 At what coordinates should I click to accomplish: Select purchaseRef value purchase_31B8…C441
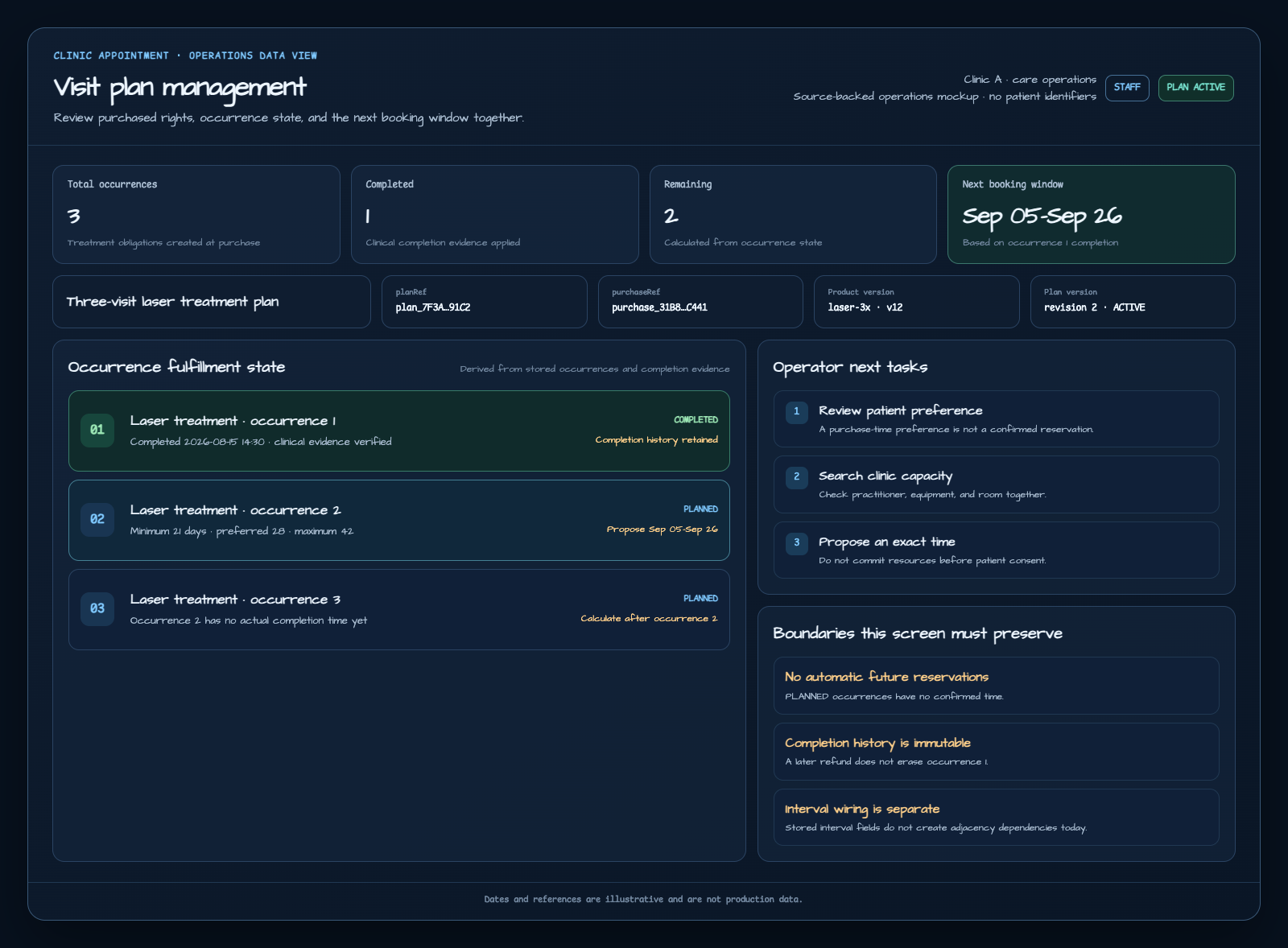tap(659, 307)
